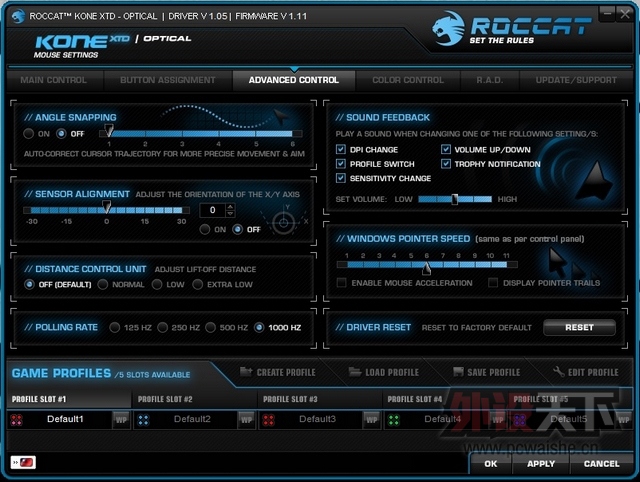Click the Default3 profile color icon
Viewport: 640px width, 482px height.
point(269,420)
